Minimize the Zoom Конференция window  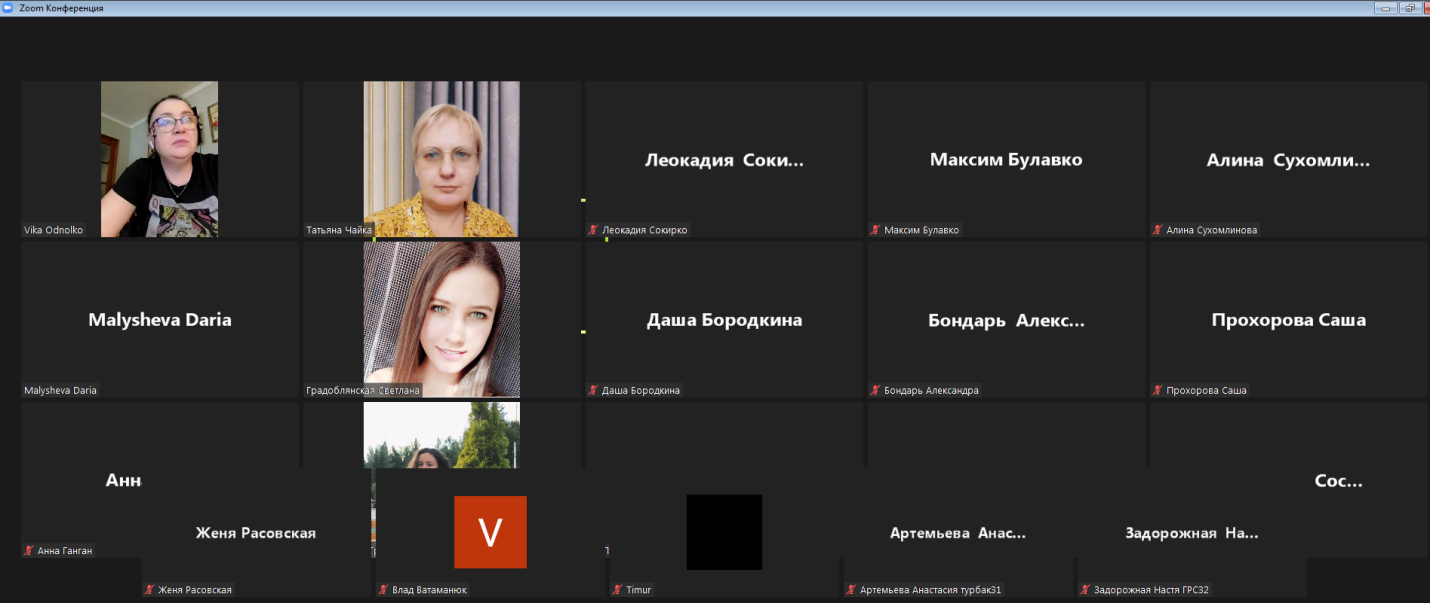click(x=1385, y=8)
